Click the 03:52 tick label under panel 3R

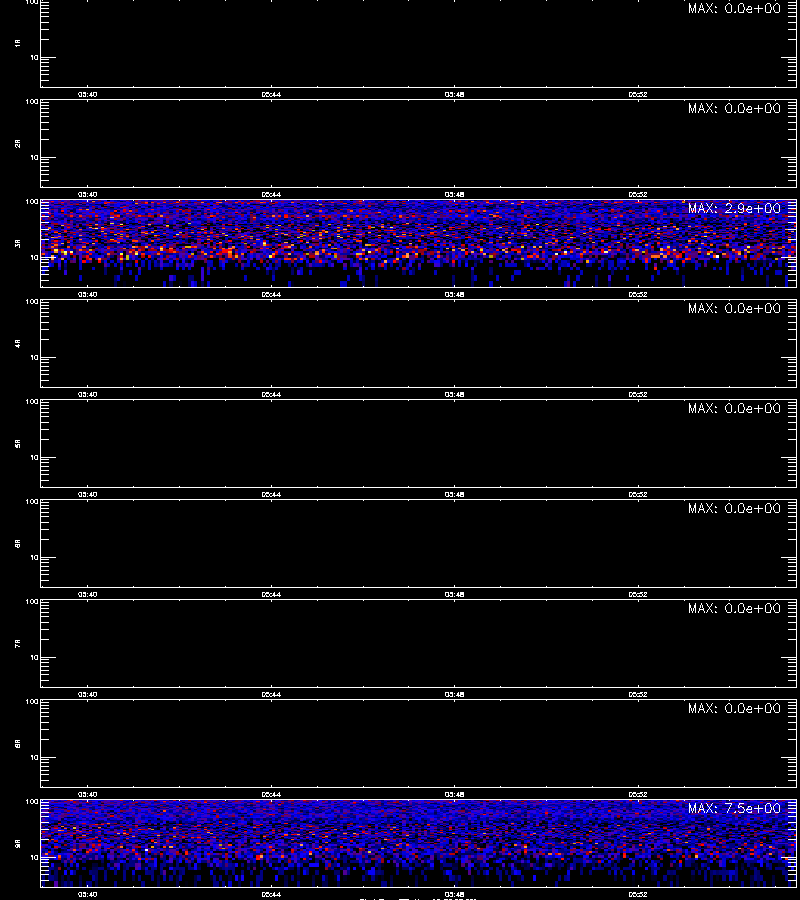[x=638, y=294]
